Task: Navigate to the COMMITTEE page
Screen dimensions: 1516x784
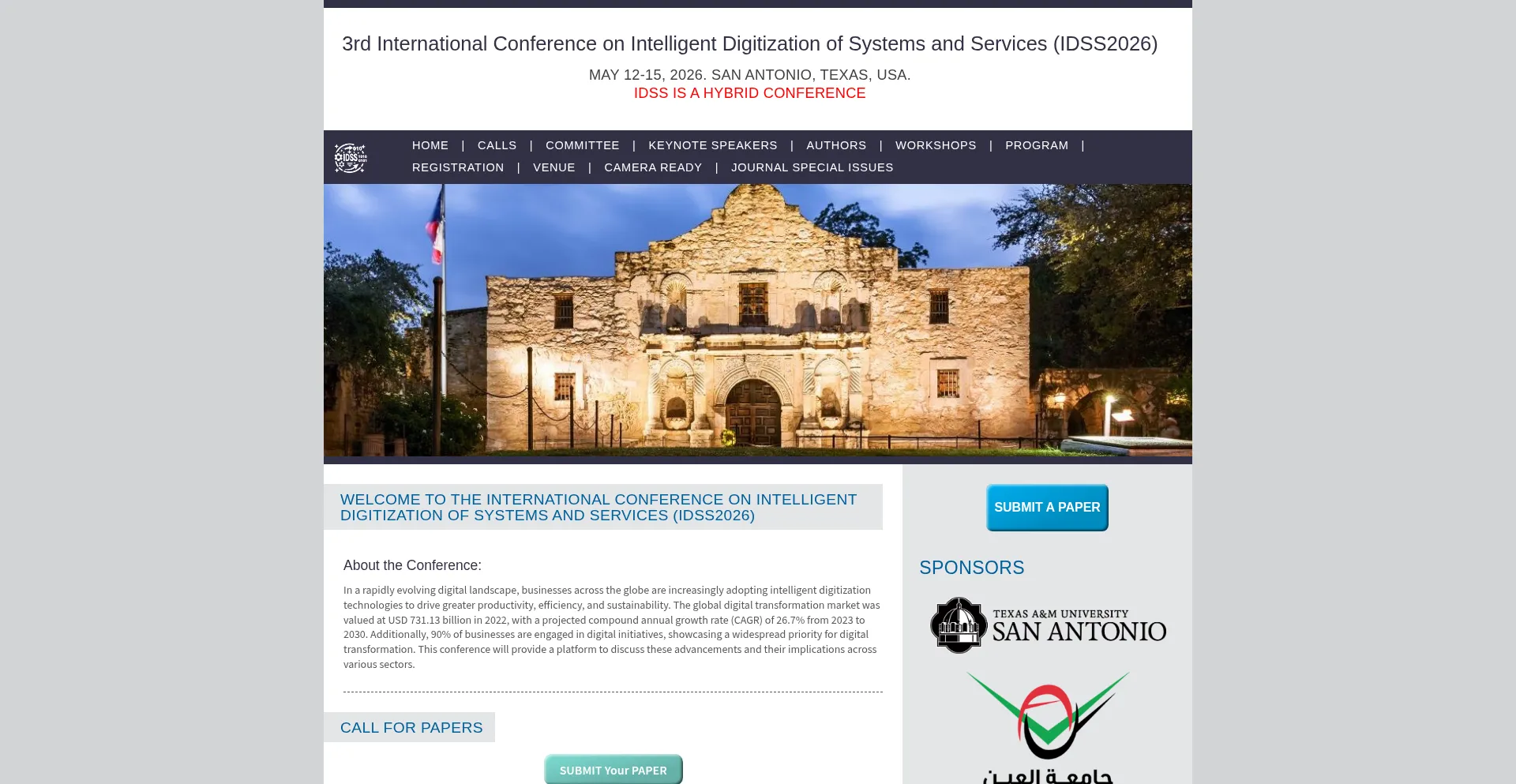Action: coord(582,145)
